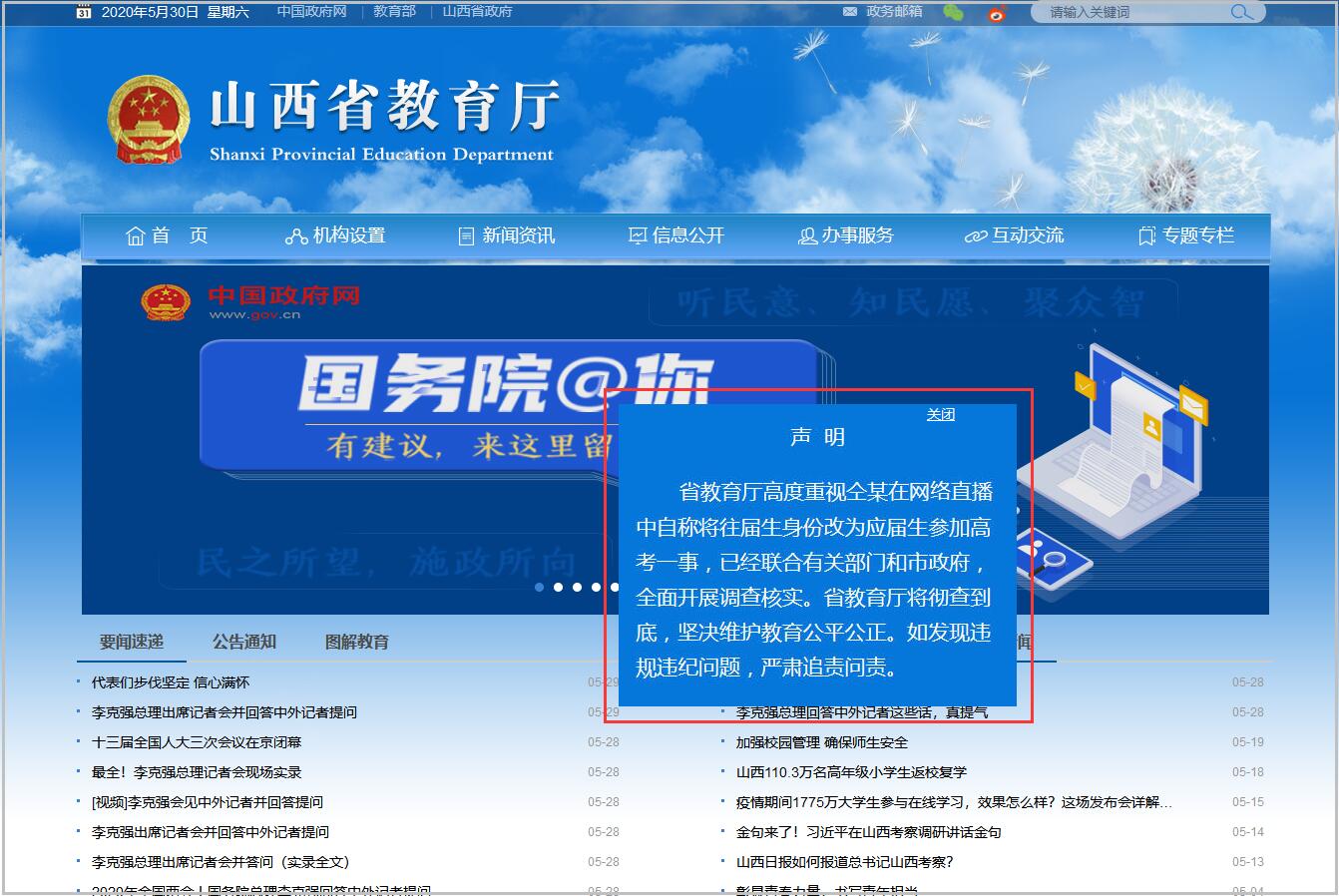Click the org-chart icon for 机构设置
Viewport: 1339px width, 896px height.
coord(296,236)
